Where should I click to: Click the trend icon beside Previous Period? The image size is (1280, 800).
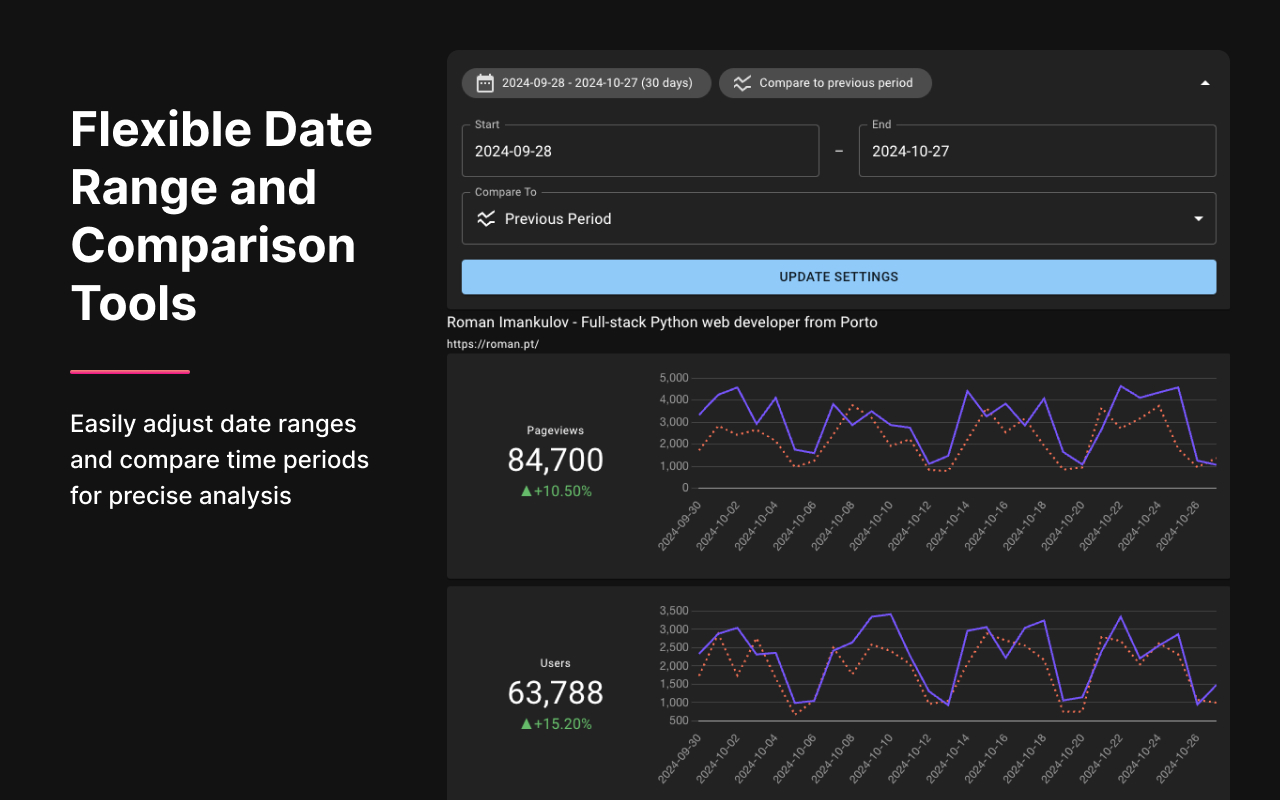[x=486, y=218]
